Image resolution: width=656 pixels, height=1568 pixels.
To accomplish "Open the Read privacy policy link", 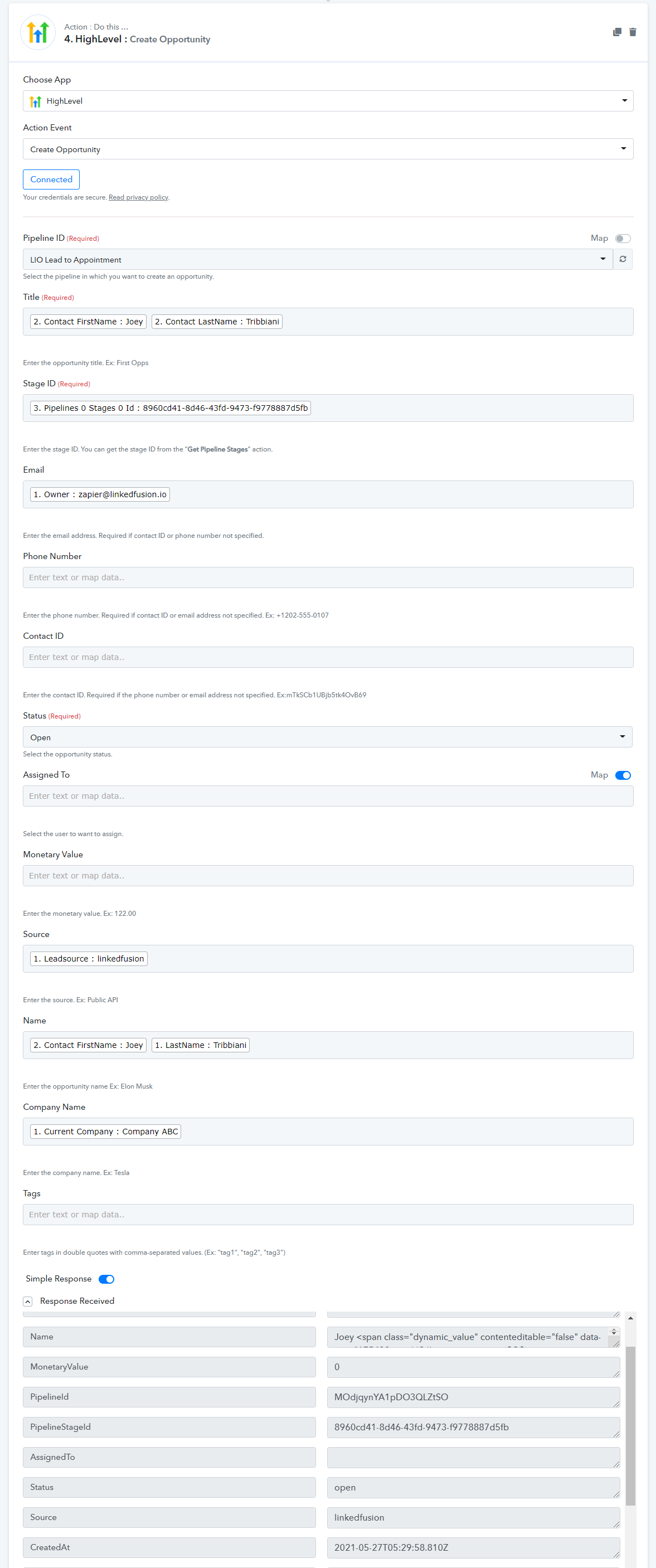I will pyautogui.click(x=138, y=197).
